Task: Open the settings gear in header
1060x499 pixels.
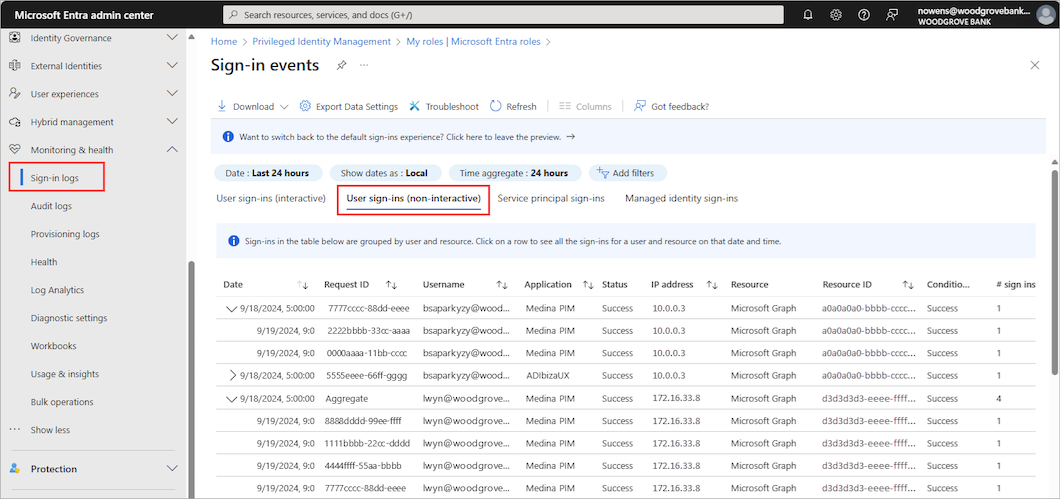Action: click(836, 15)
